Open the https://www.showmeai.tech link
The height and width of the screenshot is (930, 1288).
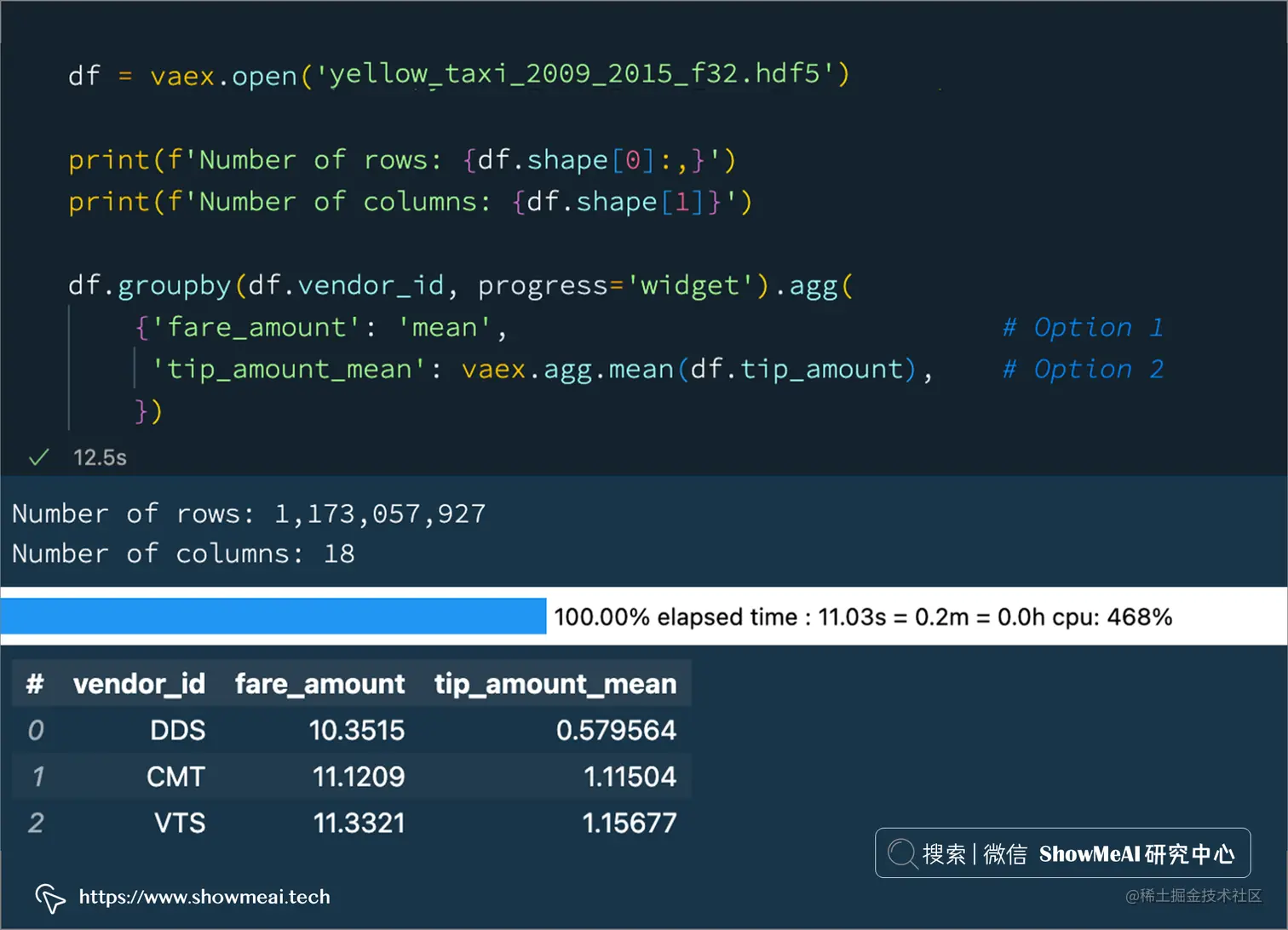point(204,897)
